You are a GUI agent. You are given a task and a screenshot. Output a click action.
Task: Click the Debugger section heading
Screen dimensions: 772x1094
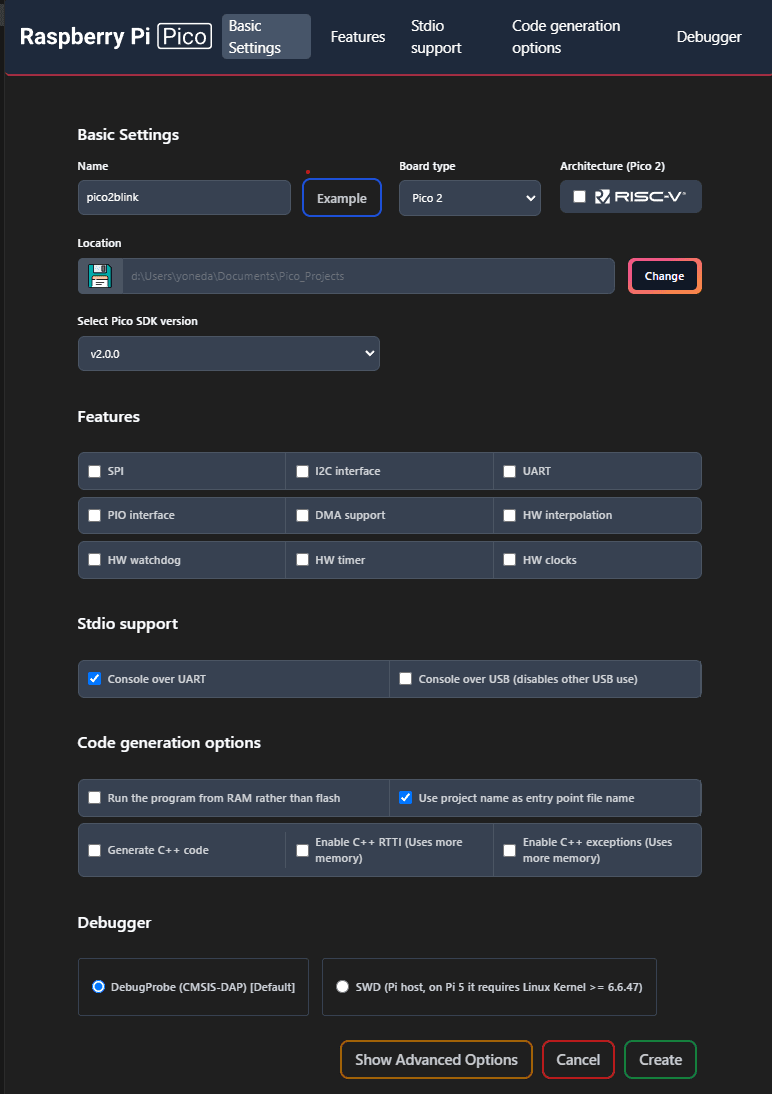(114, 922)
